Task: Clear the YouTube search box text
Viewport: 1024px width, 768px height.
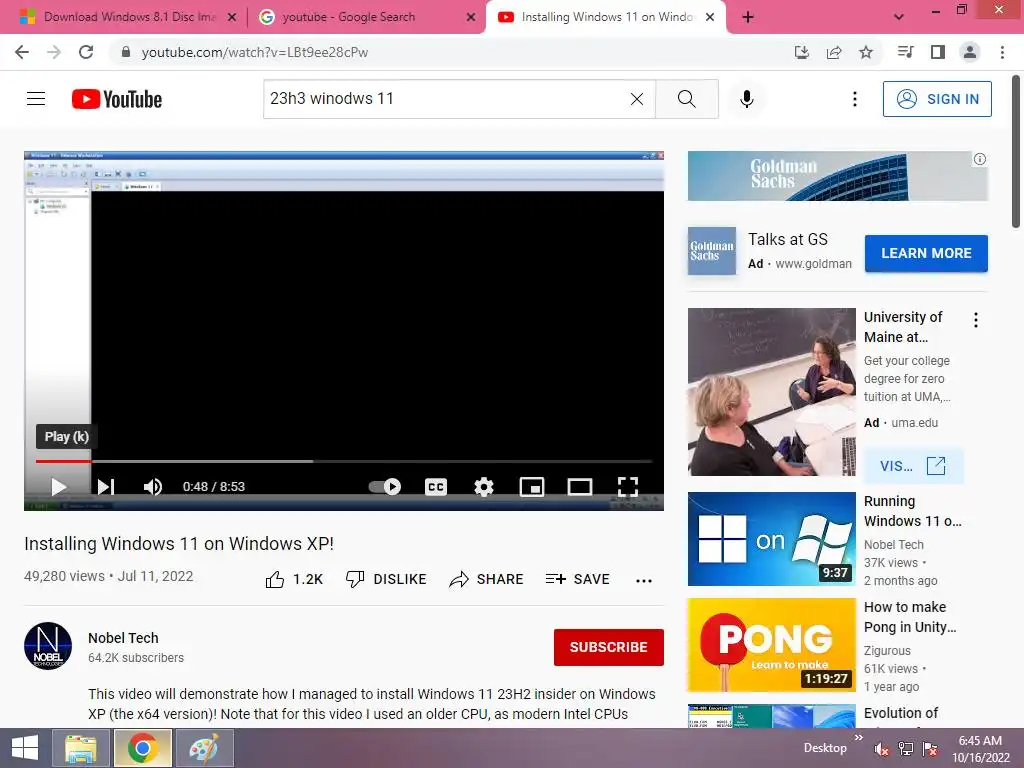Action: [x=637, y=99]
